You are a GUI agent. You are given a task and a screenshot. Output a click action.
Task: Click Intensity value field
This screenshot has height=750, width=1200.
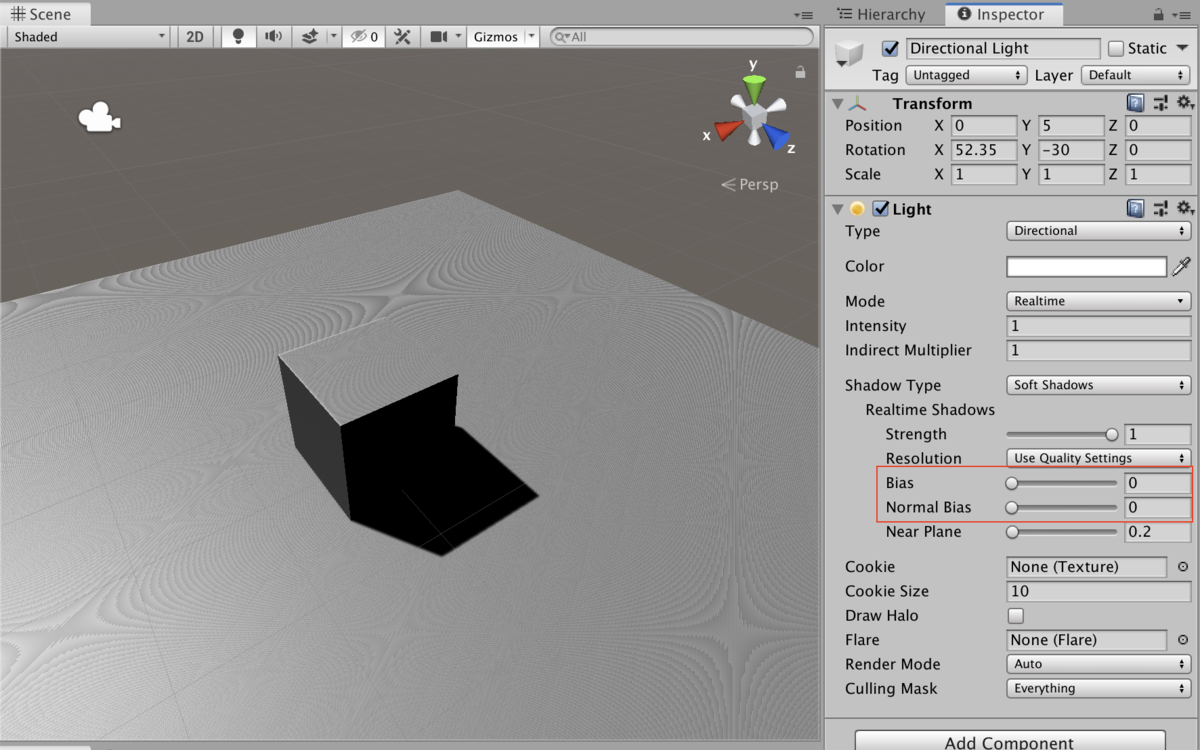coord(1098,326)
